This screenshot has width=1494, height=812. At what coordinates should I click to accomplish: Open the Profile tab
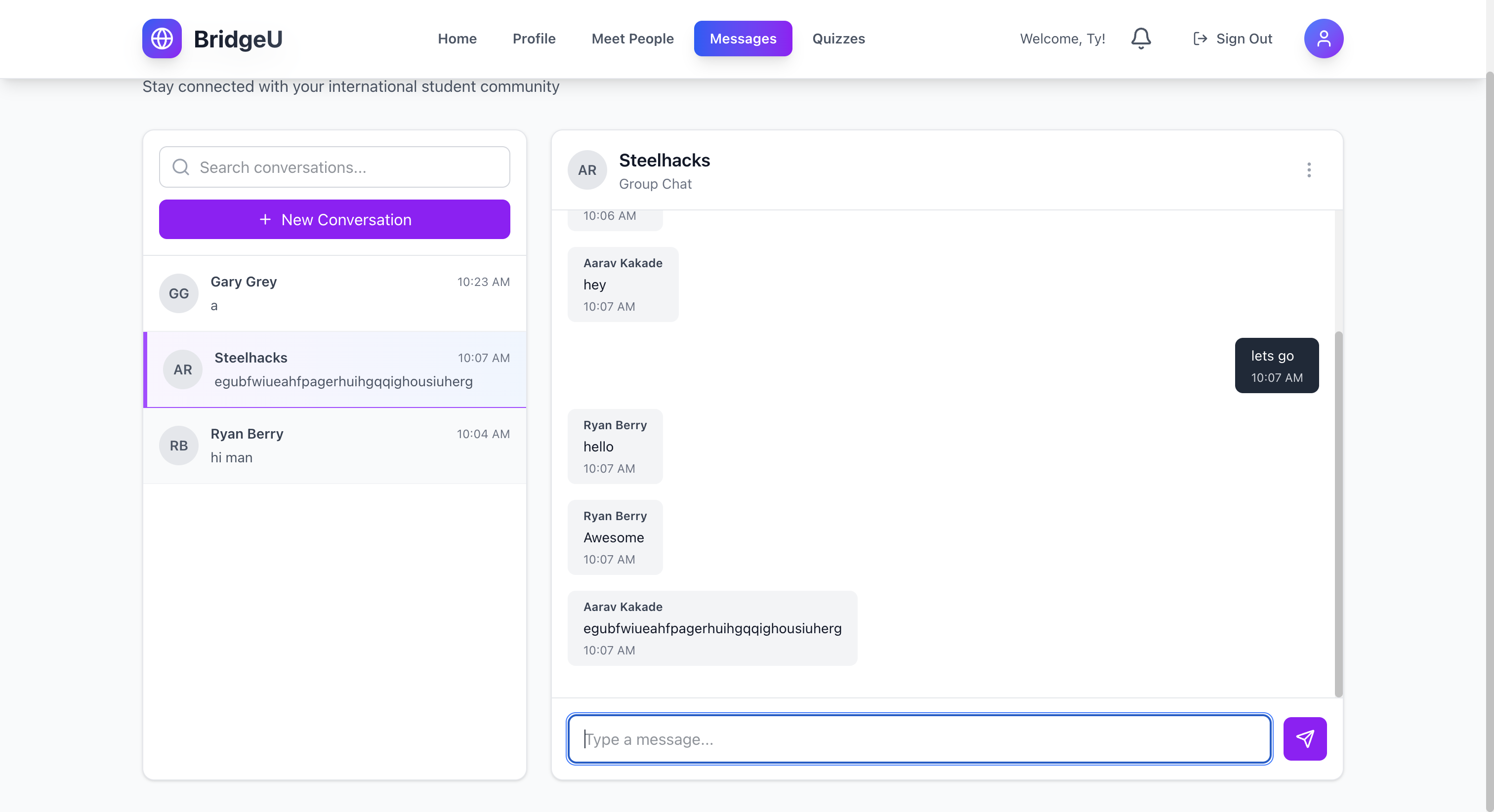click(534, 39)
